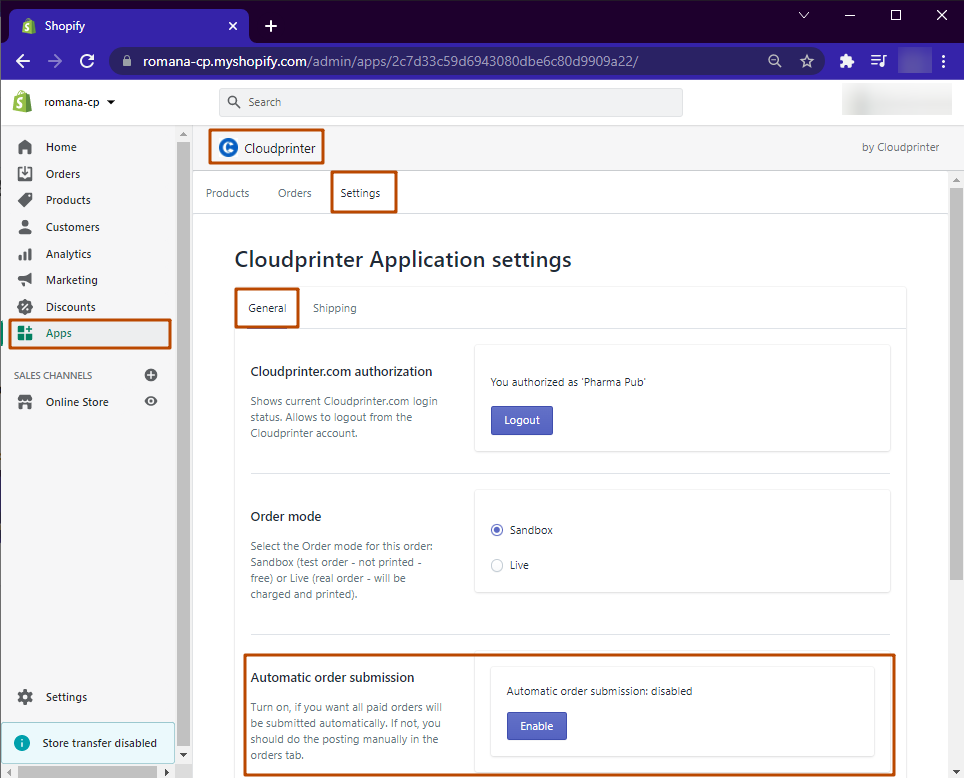Viewport: 964px width, 778px height.
Task: Switch to the Cloudprinter Orders tab
Action: (x=294, y=193)
